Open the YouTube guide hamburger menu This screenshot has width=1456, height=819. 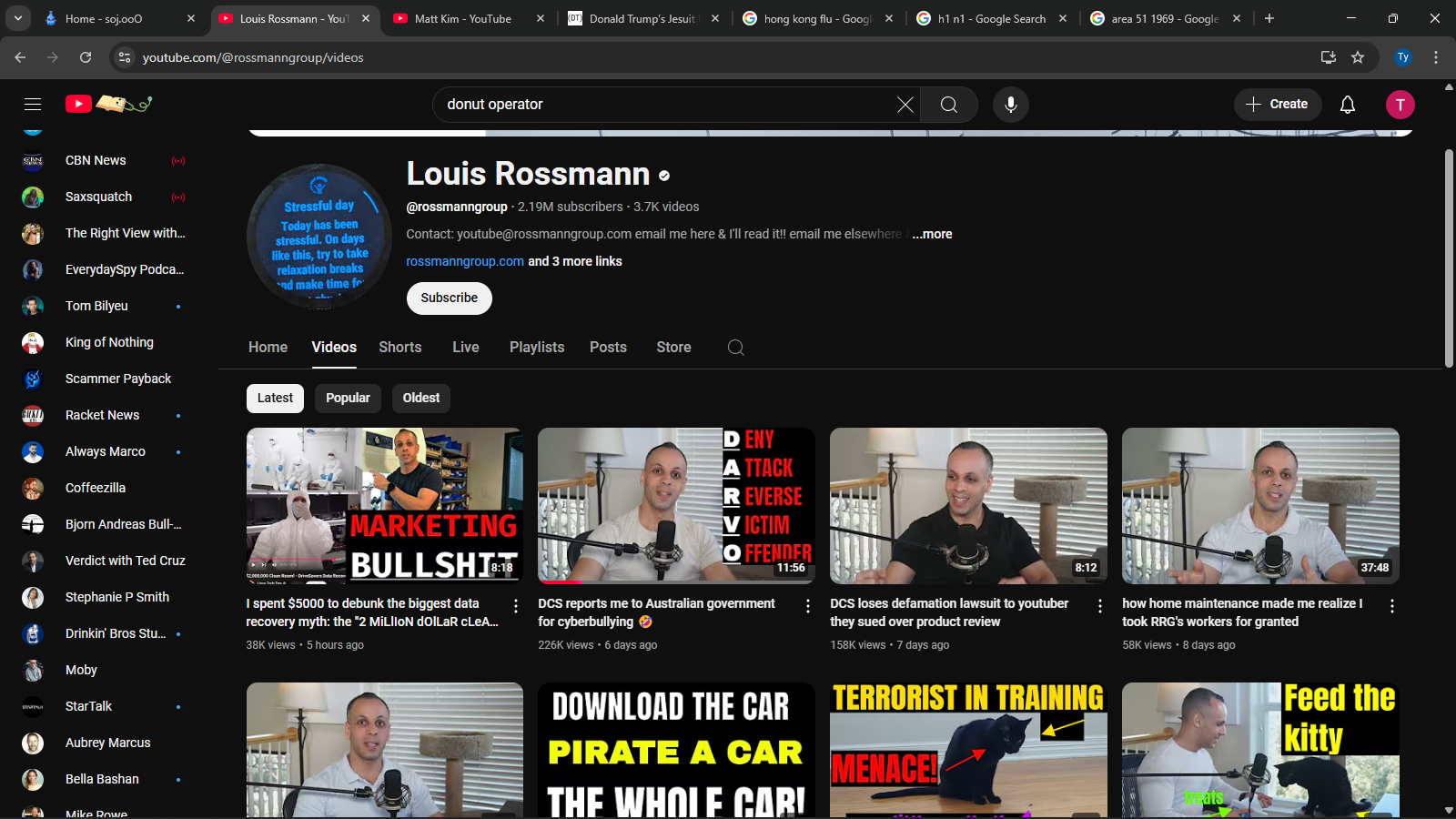[x=33, y=105]
